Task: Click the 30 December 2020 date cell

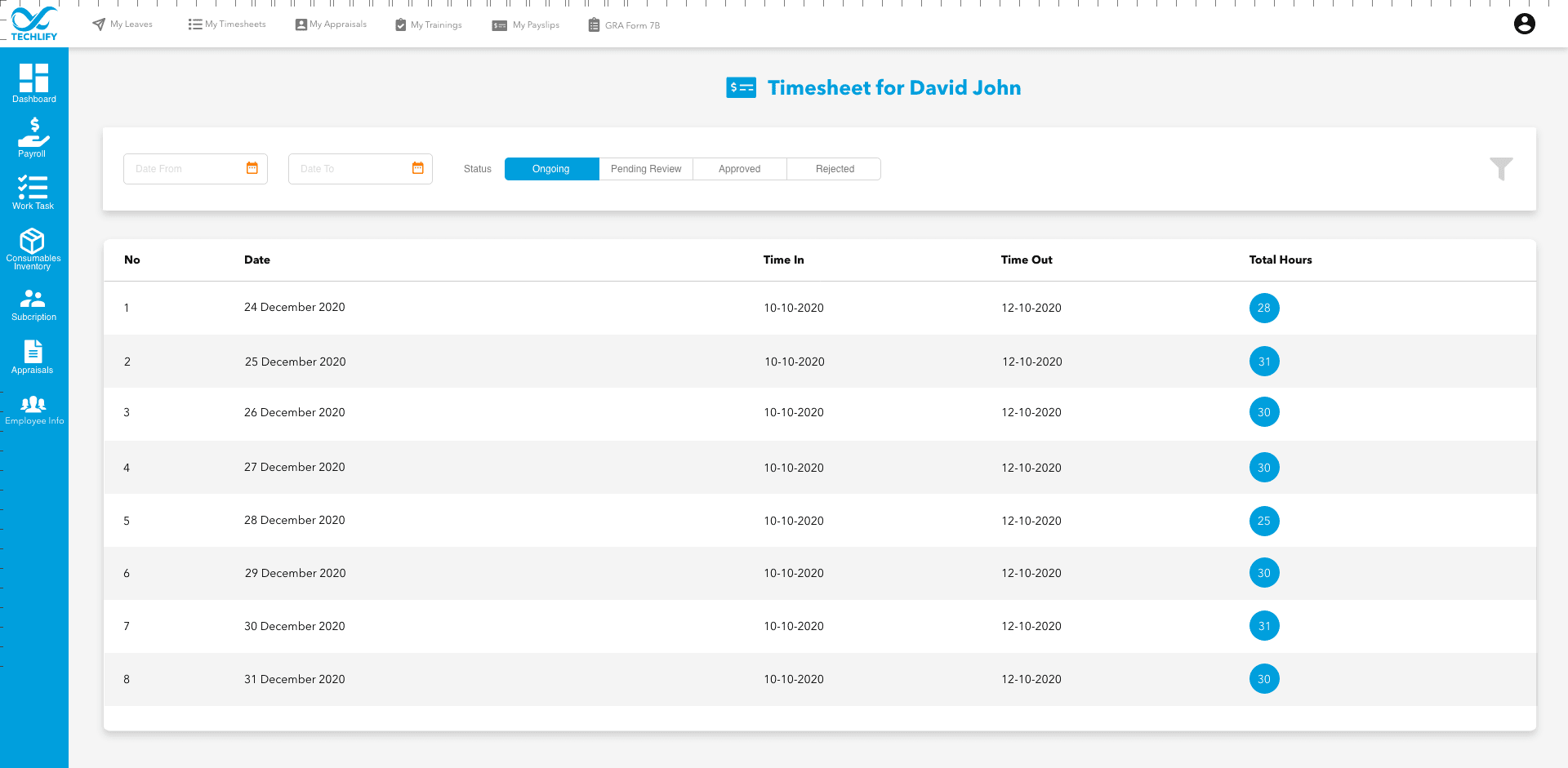Action: pos(295,626)
